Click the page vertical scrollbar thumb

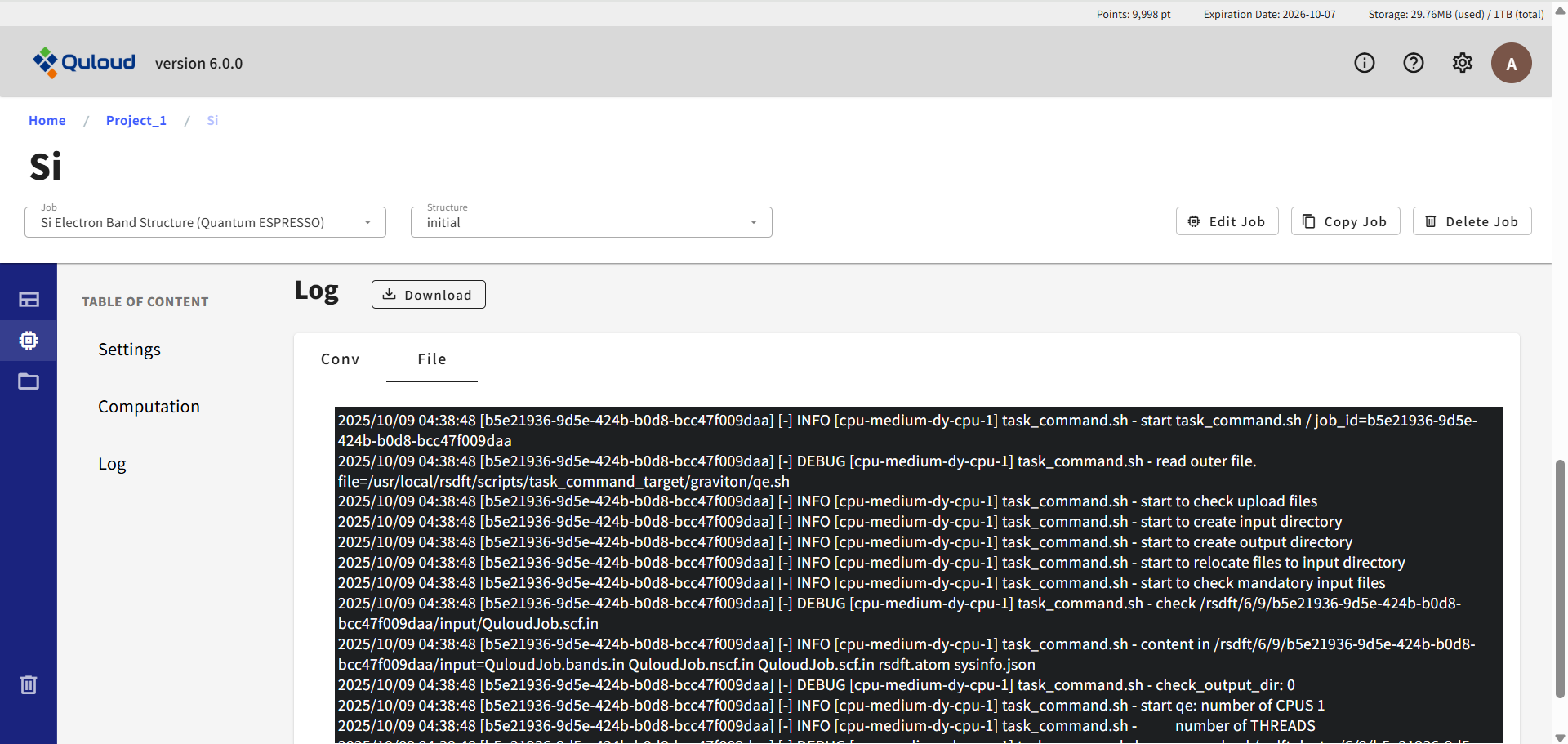coord(1560,578)
